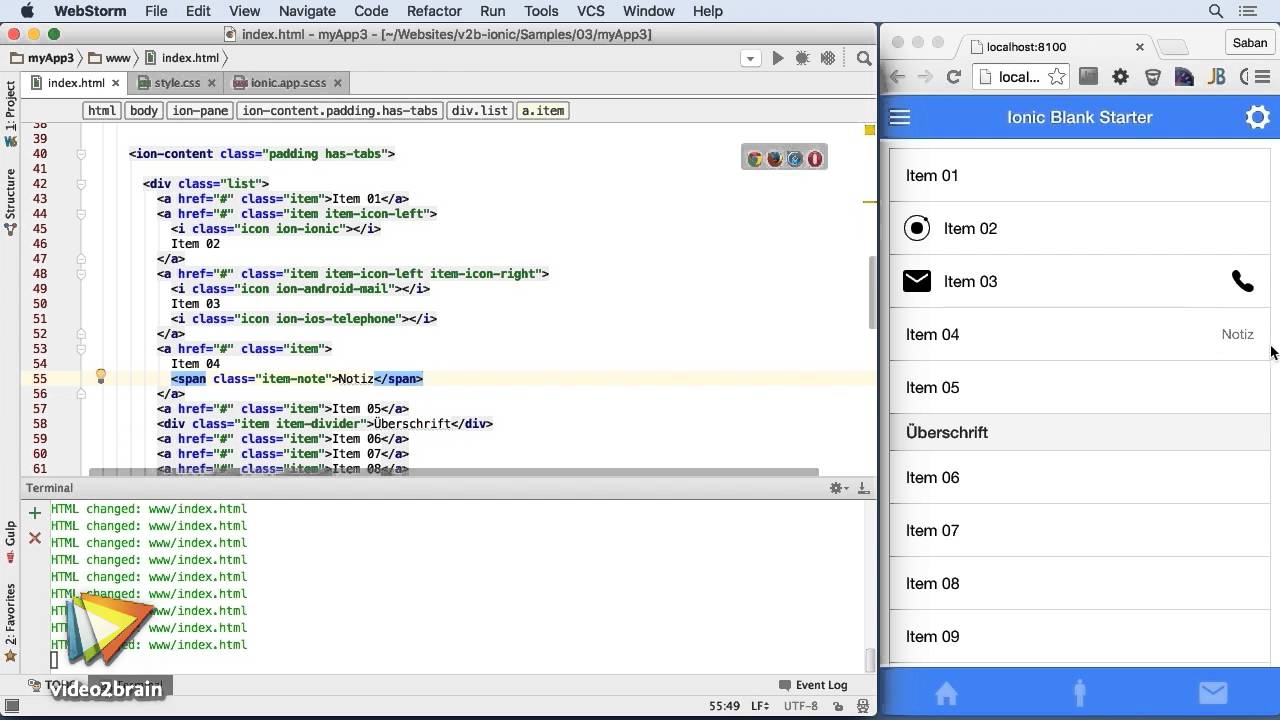Open Item 03 in the Ionic list
1280x720 pixels.
point(1080,281)
